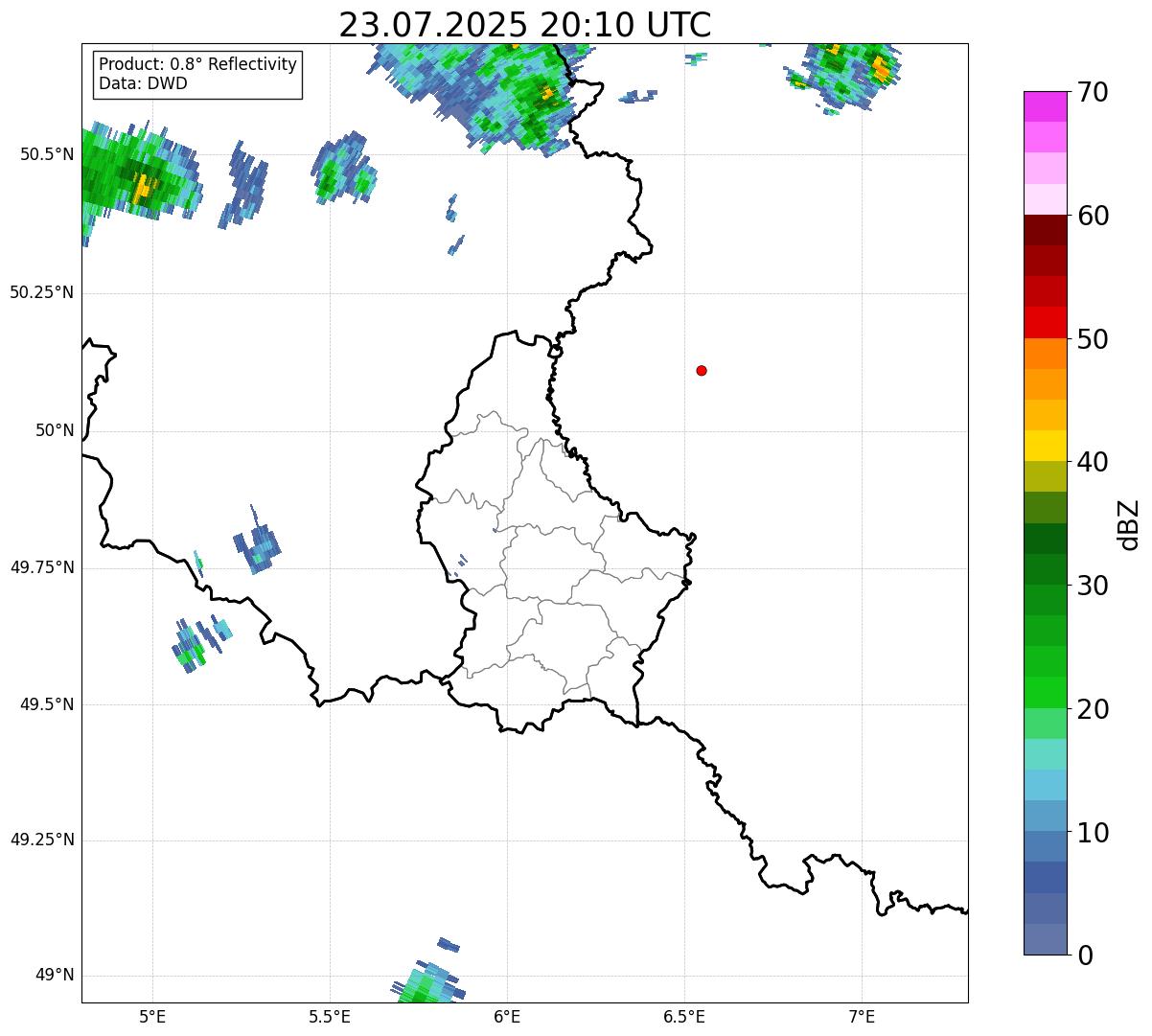Click the colorbar 20 tick label

click(1093, 709)
